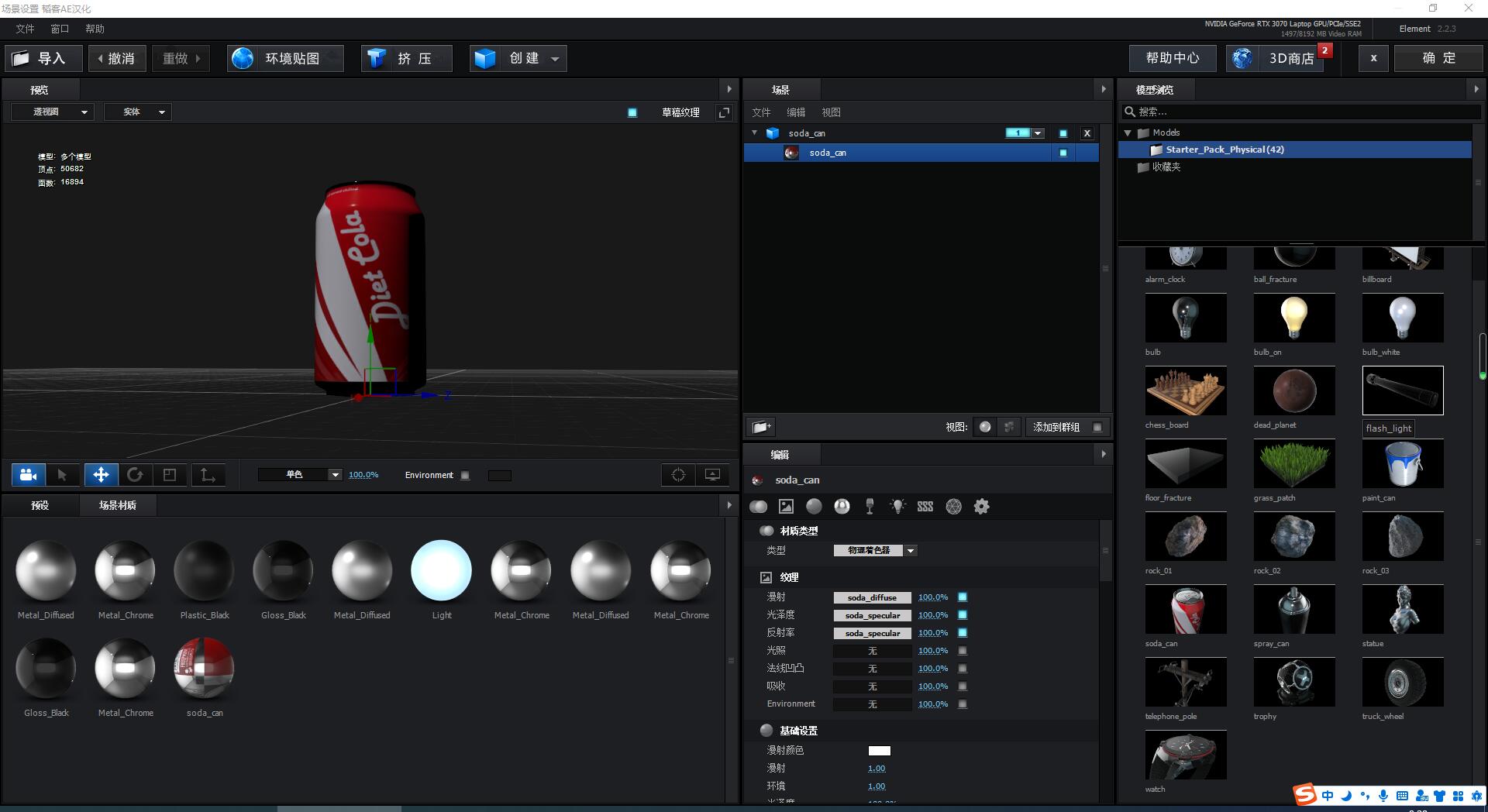Open the 帮助中心 help center
This screenshot has width=1488, height=812.
tap(1173, 59)
